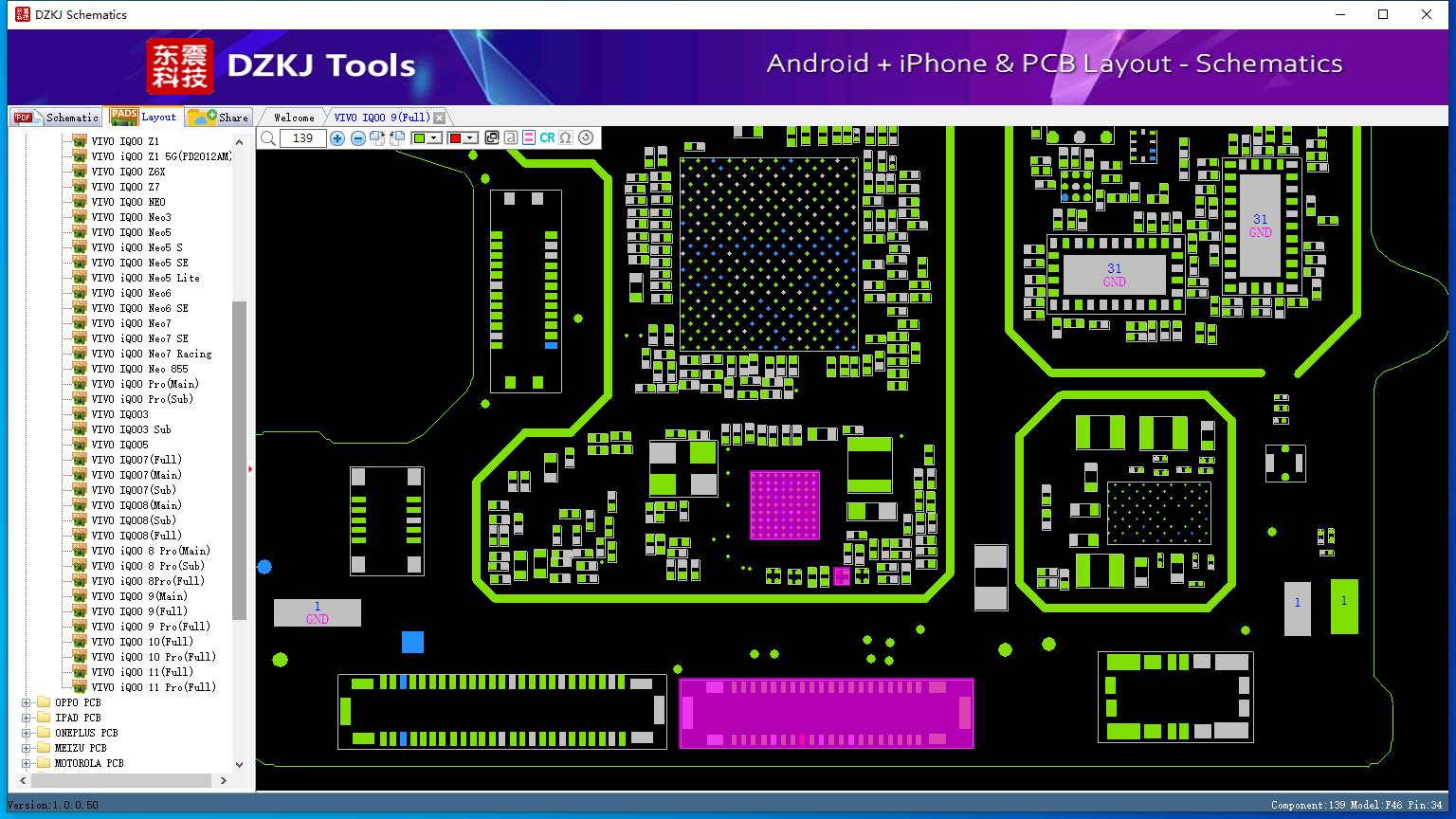Expand the ONEPLUS PCB tree node

coord(27,733)
